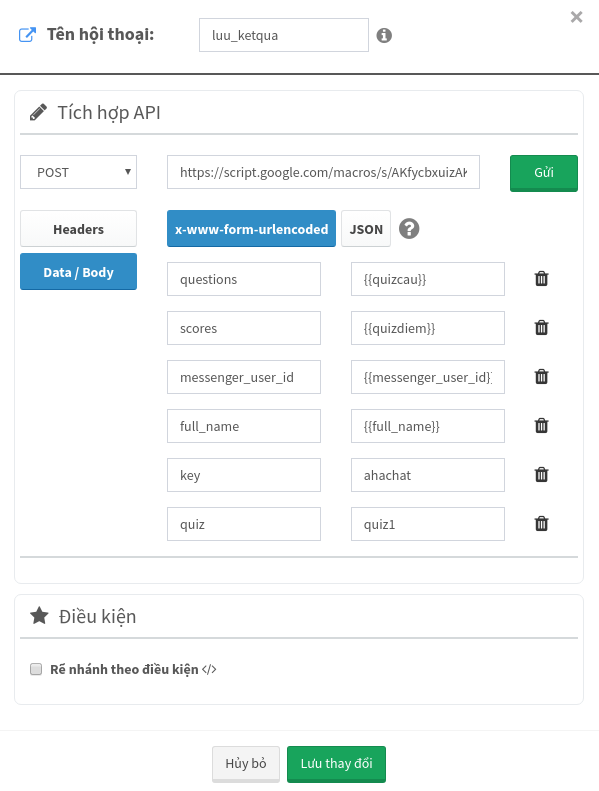Image resolution: width=599 pixels, height=791 pixels.
Task: Click info icon beside dialog name
Action: tap(384, 35)
